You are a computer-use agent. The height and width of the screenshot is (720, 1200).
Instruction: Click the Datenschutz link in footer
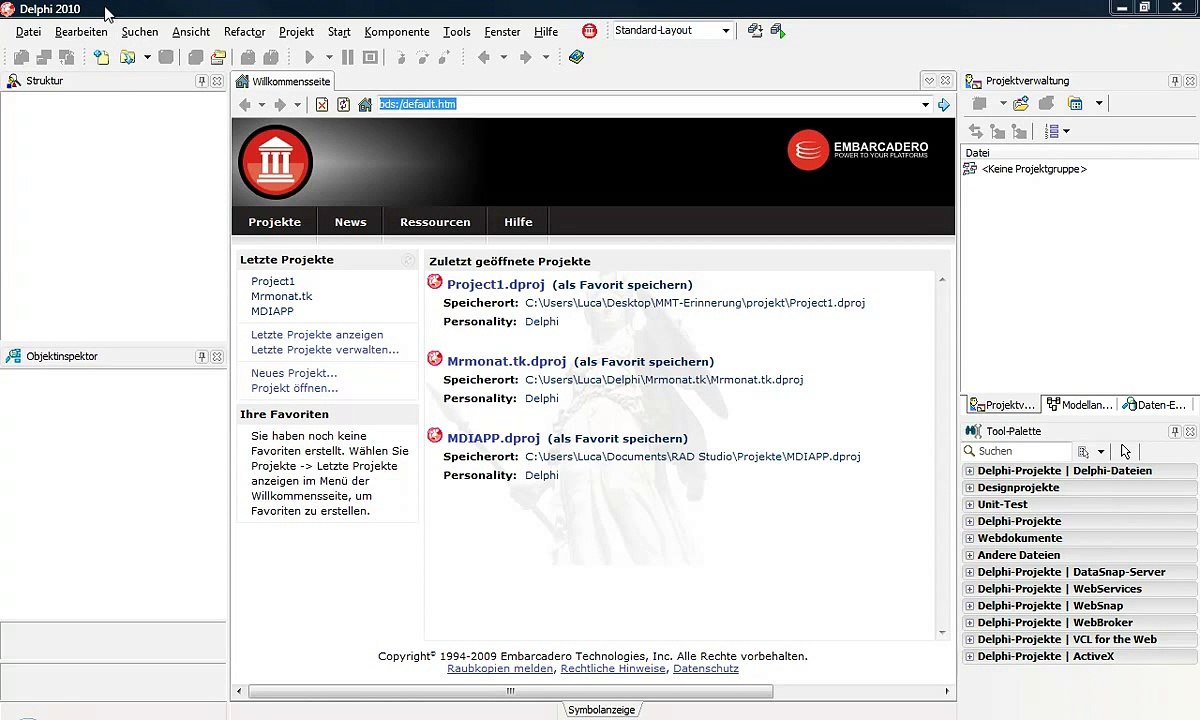(x=706, y=668)
